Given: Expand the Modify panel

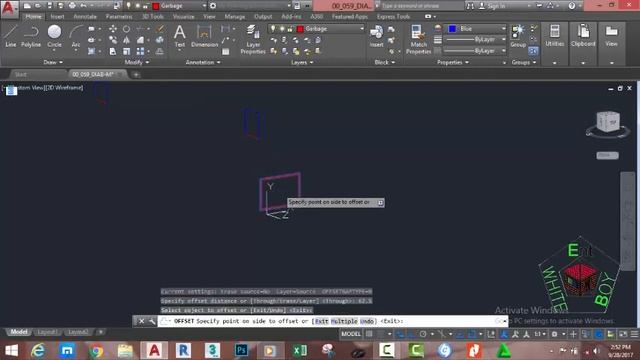Looking at the screenshot, I should [x=137, y=62].
